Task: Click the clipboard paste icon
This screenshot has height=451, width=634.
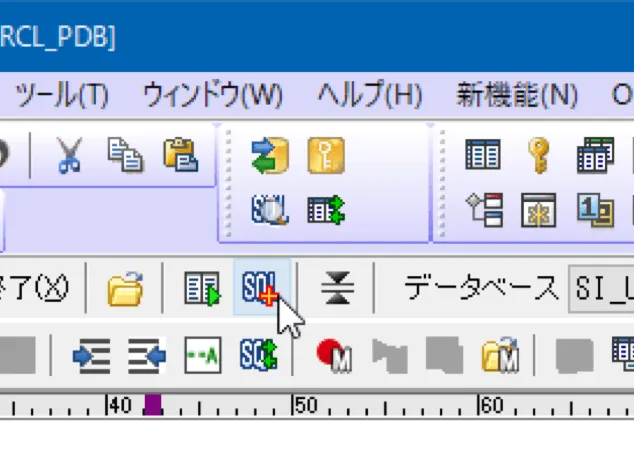Action: click(x=181, y=155)
